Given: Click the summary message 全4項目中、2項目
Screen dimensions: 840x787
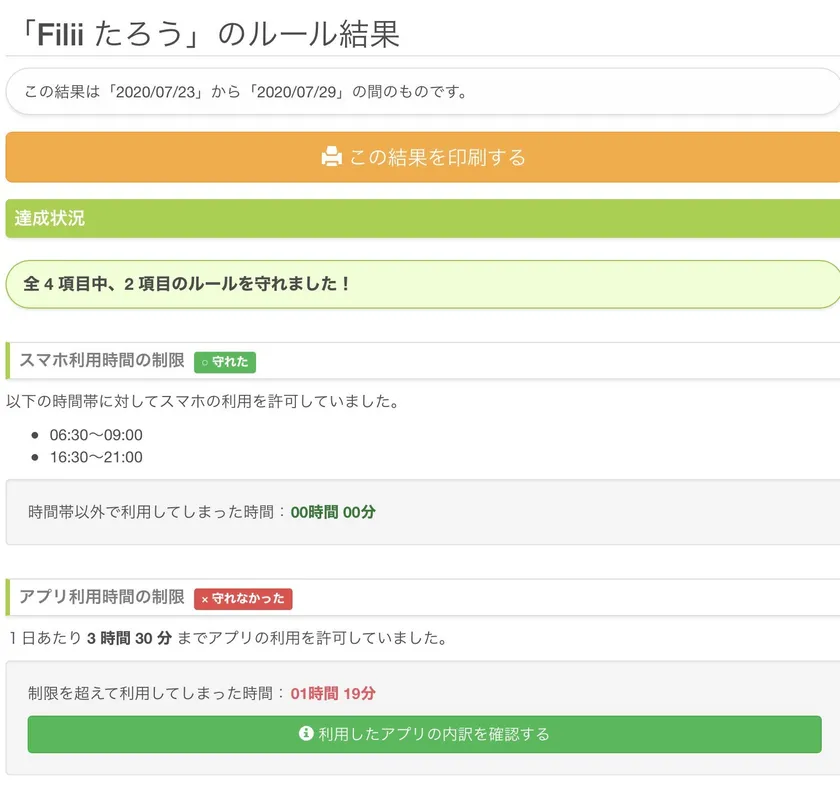Looking at the screenshot, I should click(187, 284).
